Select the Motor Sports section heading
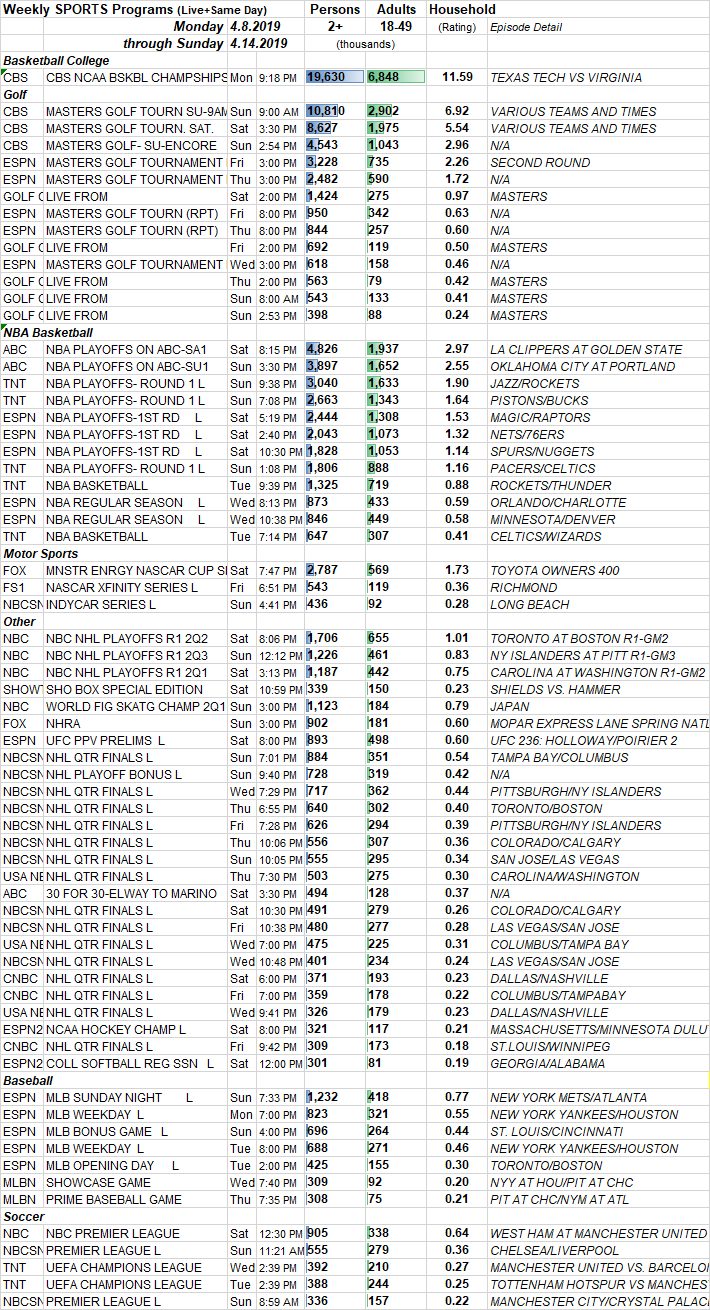710x1310 pixels. tap(41, 553)
